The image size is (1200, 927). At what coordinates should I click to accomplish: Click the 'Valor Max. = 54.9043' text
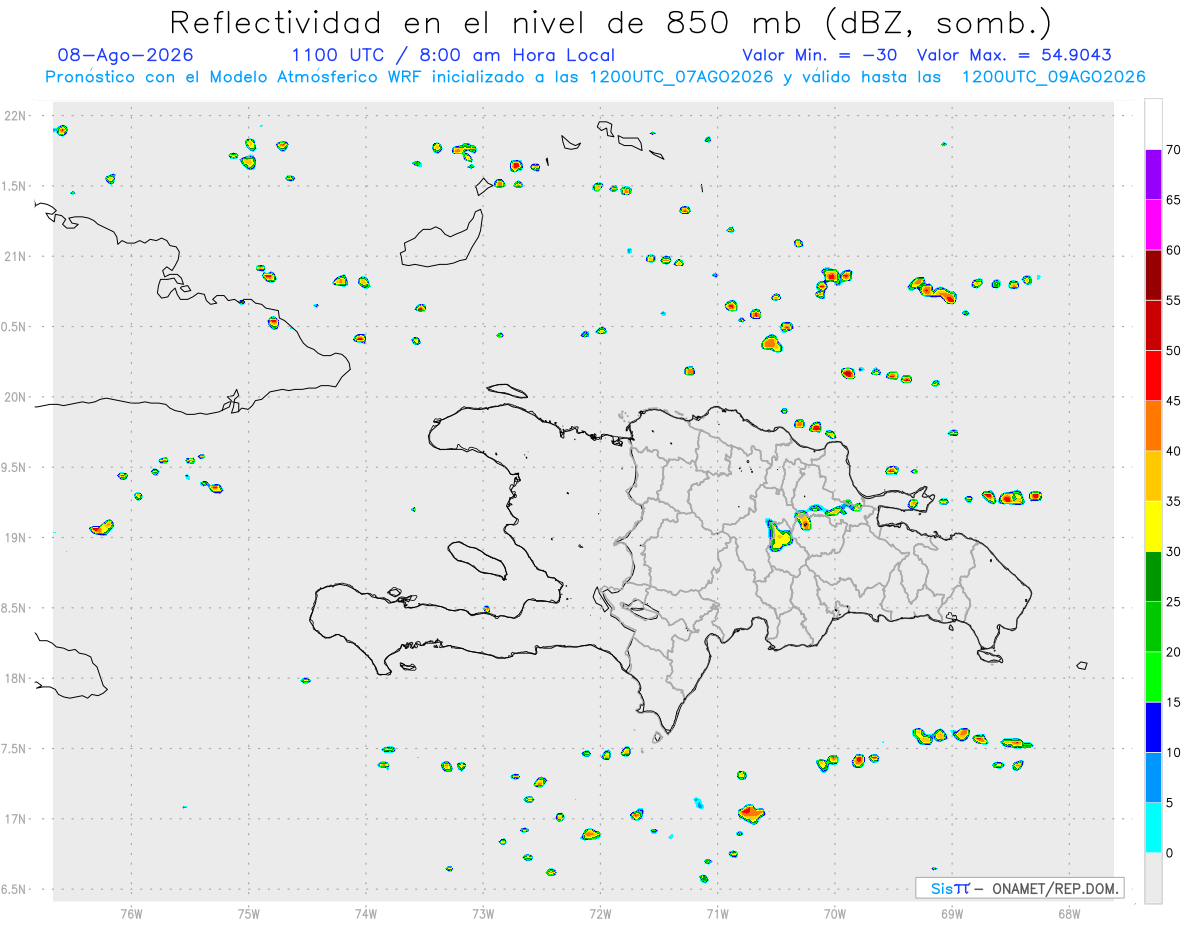pyautogui.click(x=1014, y=55)
